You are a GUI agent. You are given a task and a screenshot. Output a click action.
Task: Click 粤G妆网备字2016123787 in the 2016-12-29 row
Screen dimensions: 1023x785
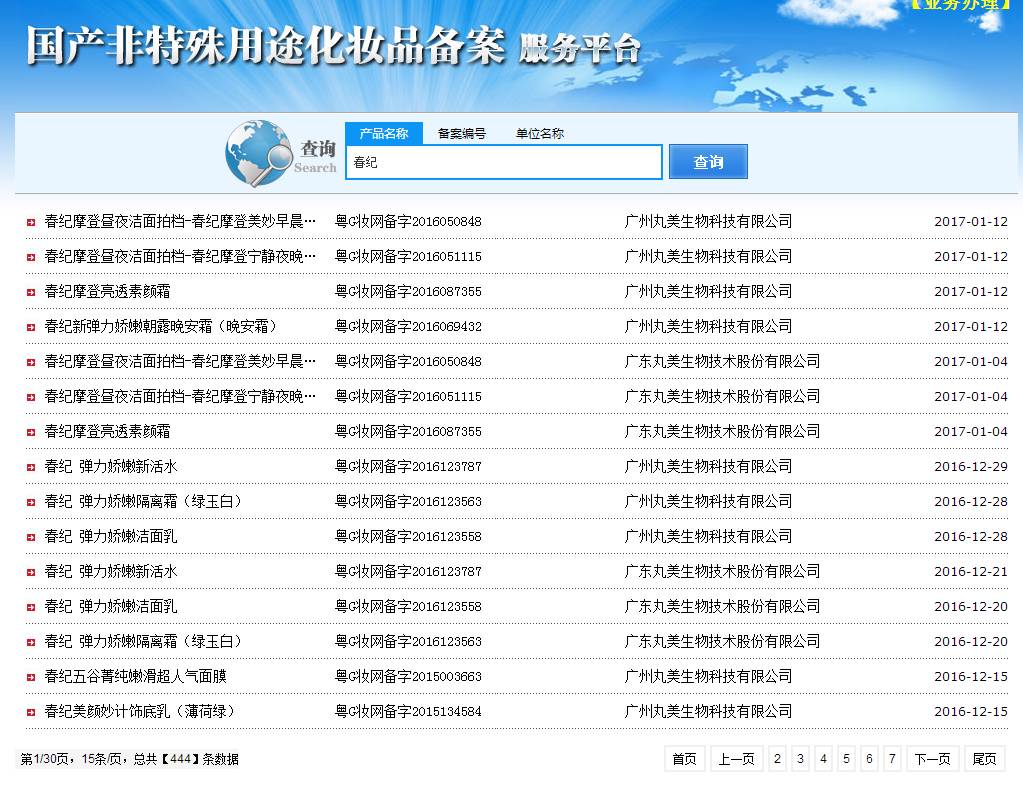tap(408, 467)
